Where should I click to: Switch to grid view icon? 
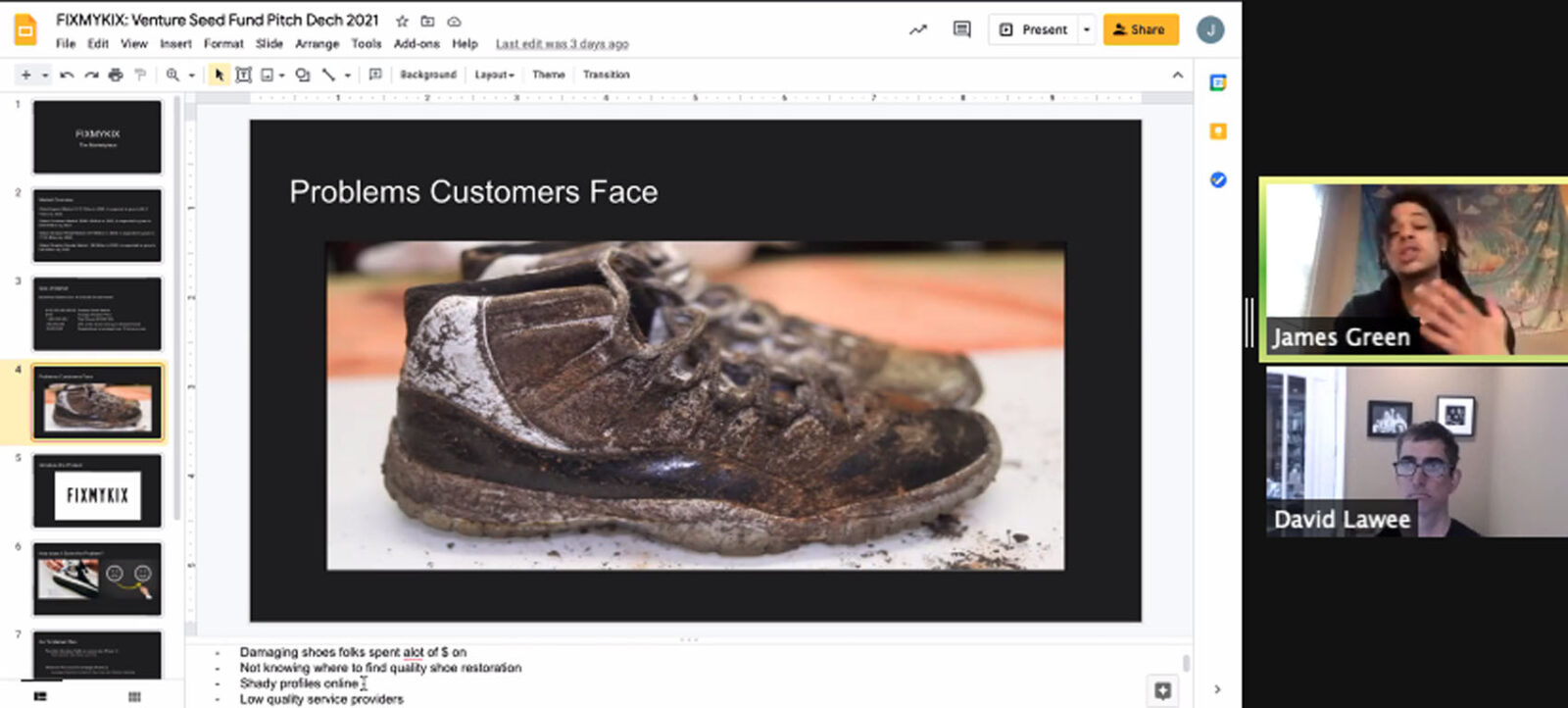134,696
